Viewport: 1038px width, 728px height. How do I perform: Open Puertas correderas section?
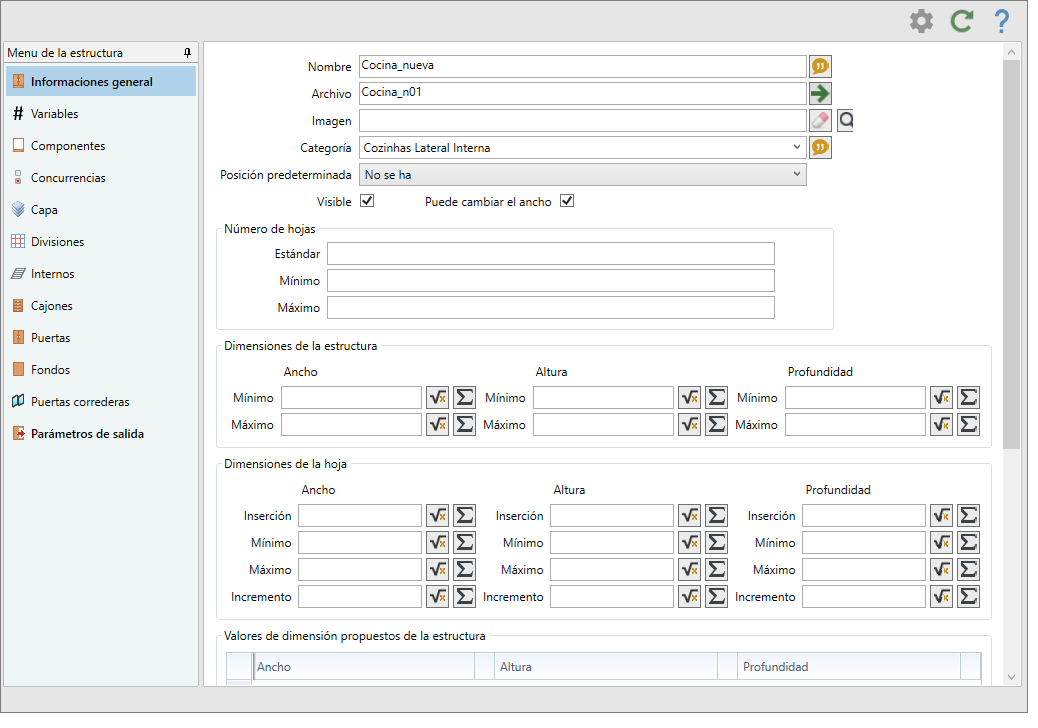(101, 402)
